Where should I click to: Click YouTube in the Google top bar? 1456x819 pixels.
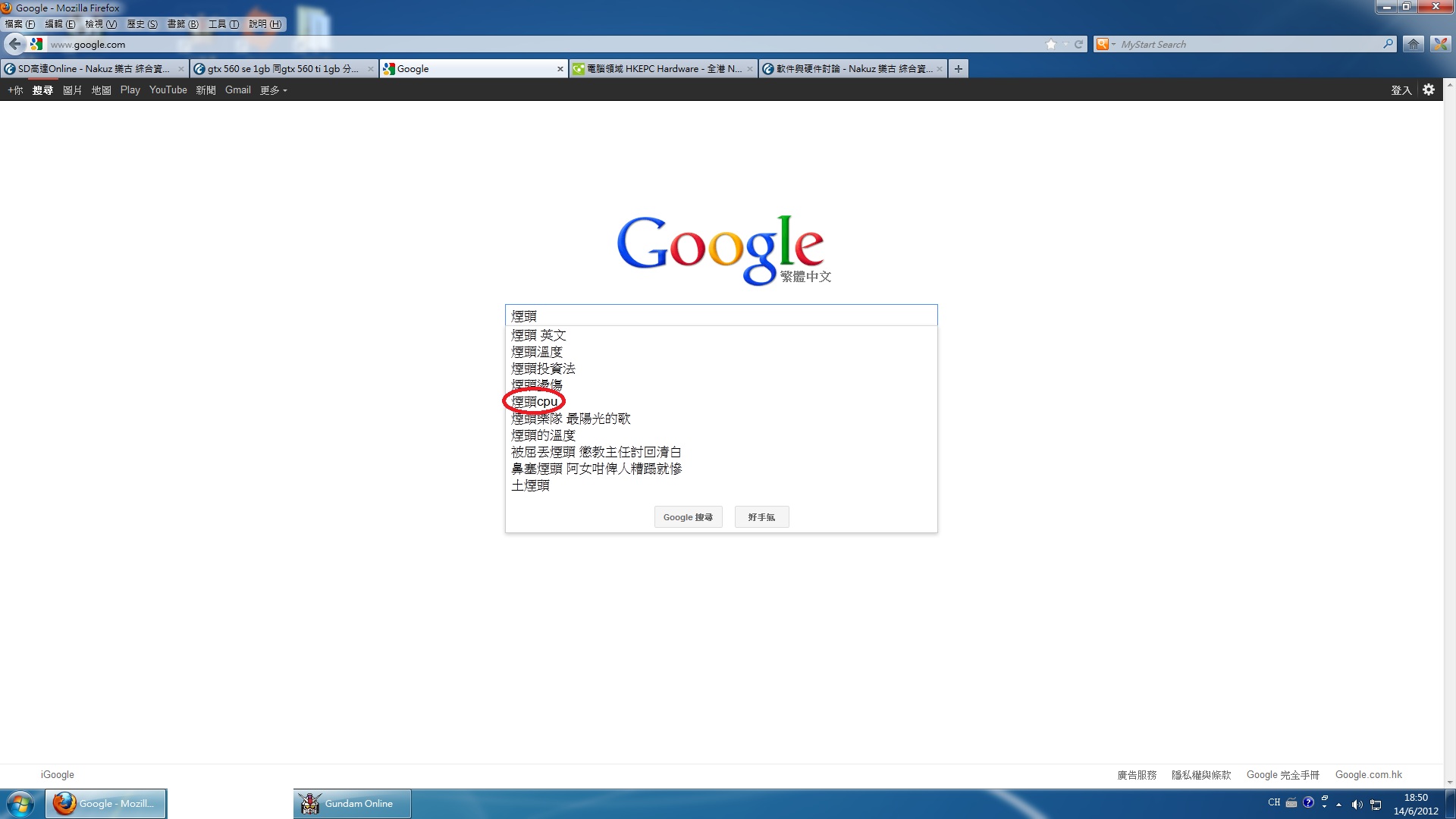(168, 90)
